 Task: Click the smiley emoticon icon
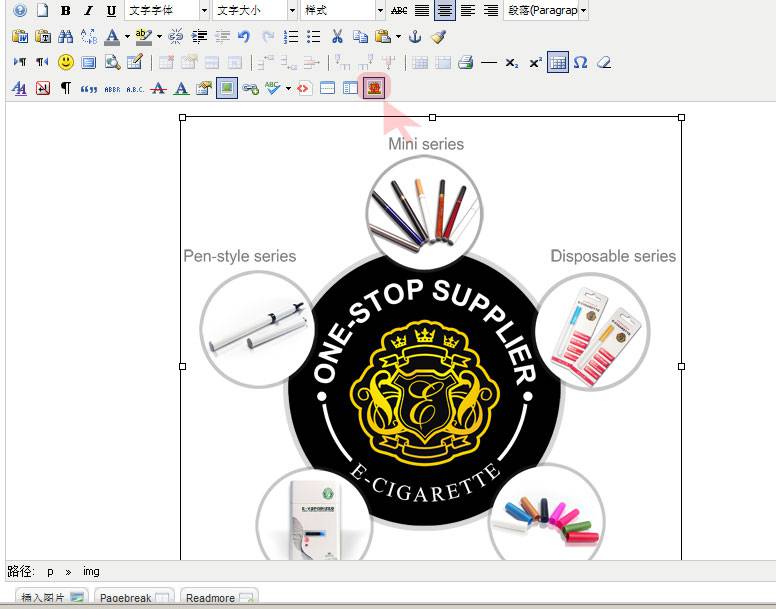[66, 62]
